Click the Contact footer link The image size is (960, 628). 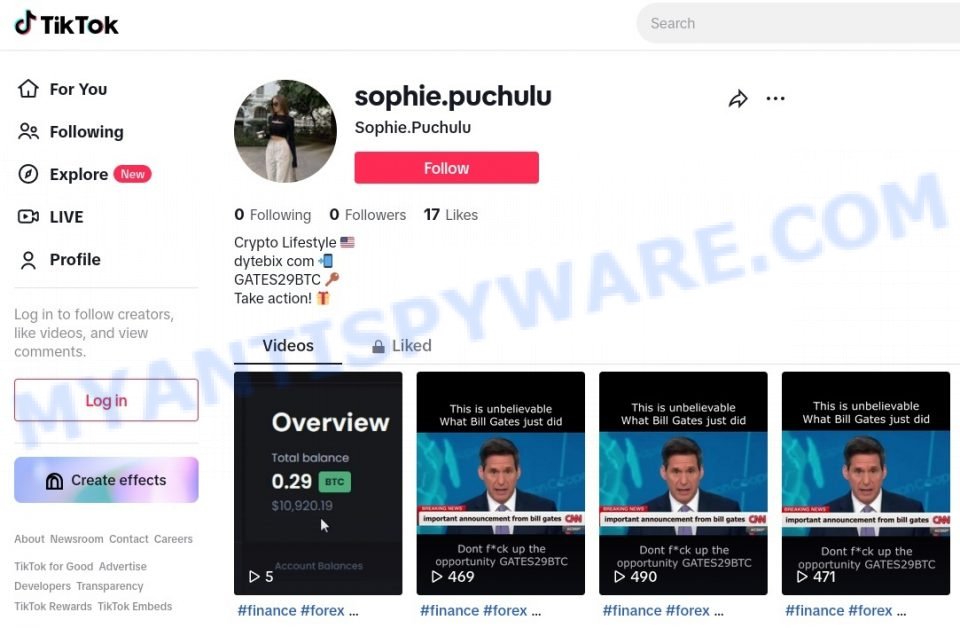[x=129, y=539]
